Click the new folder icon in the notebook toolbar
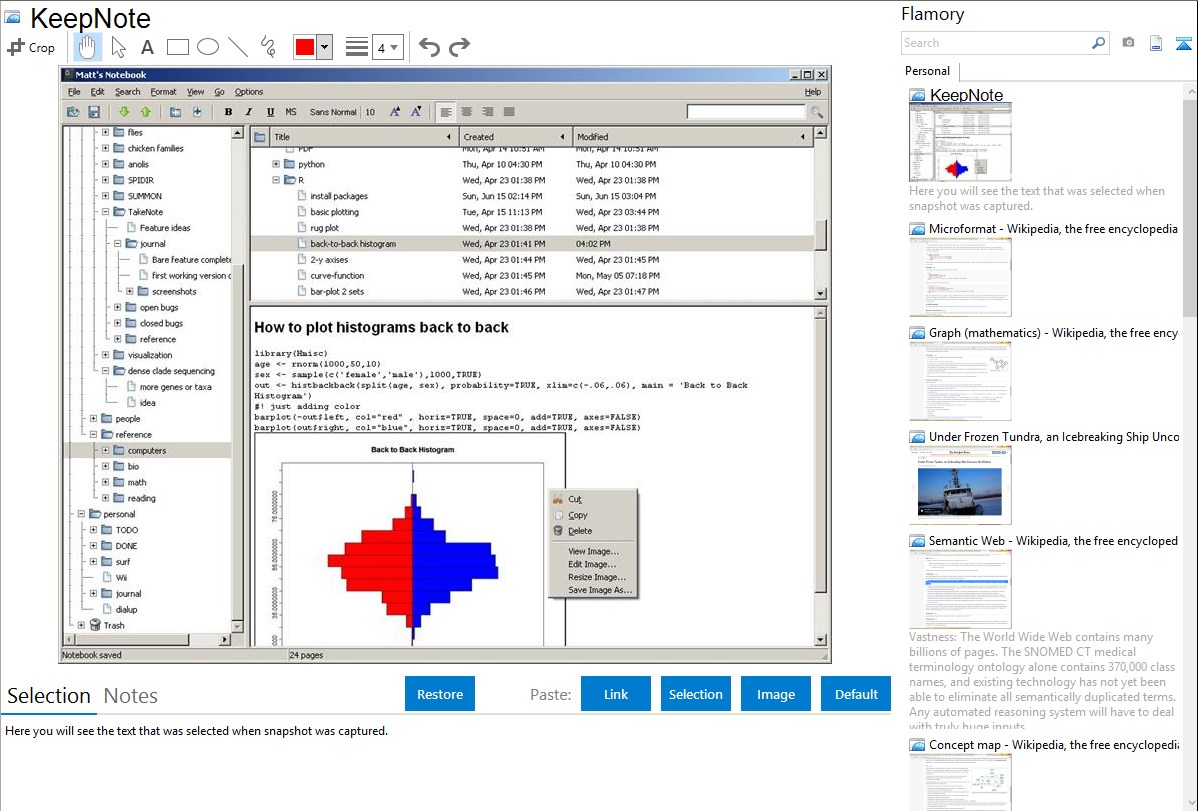Viewport: 1198px width, 811px height. 175,112
